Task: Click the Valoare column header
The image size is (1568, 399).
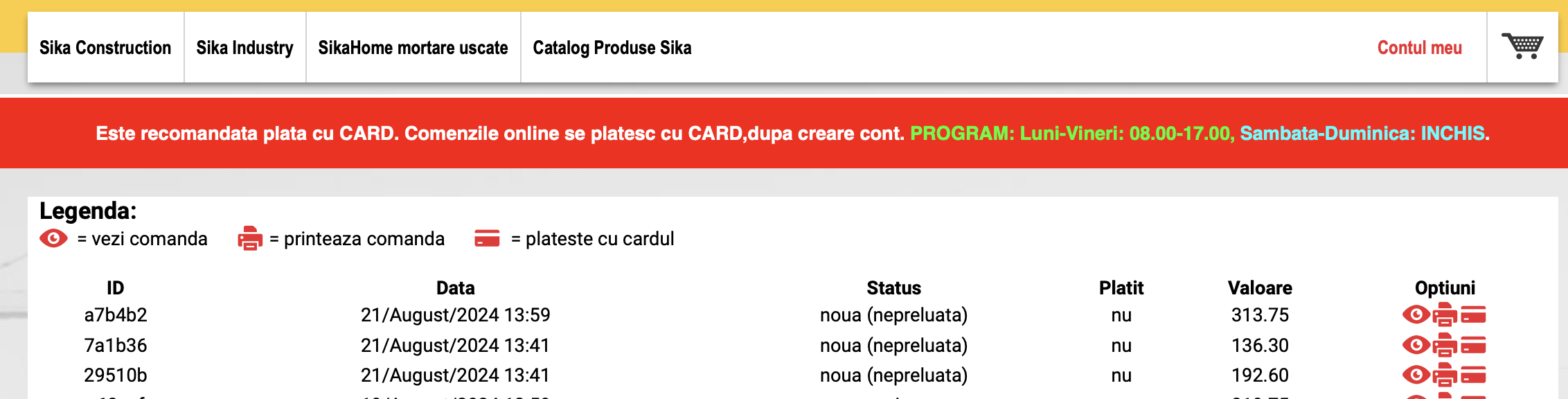Action: 1260,287
